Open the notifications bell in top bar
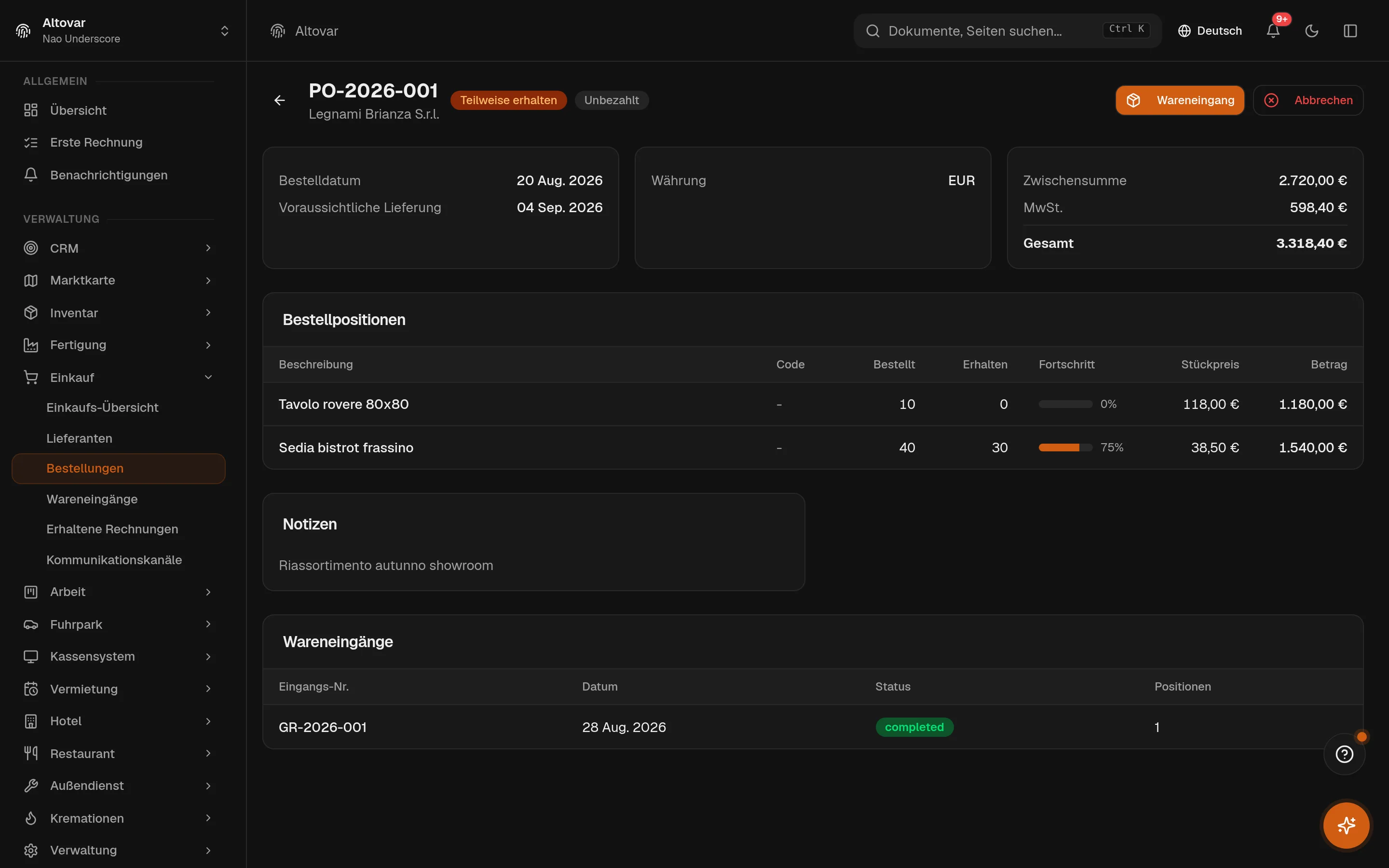 coord(1273,31)
